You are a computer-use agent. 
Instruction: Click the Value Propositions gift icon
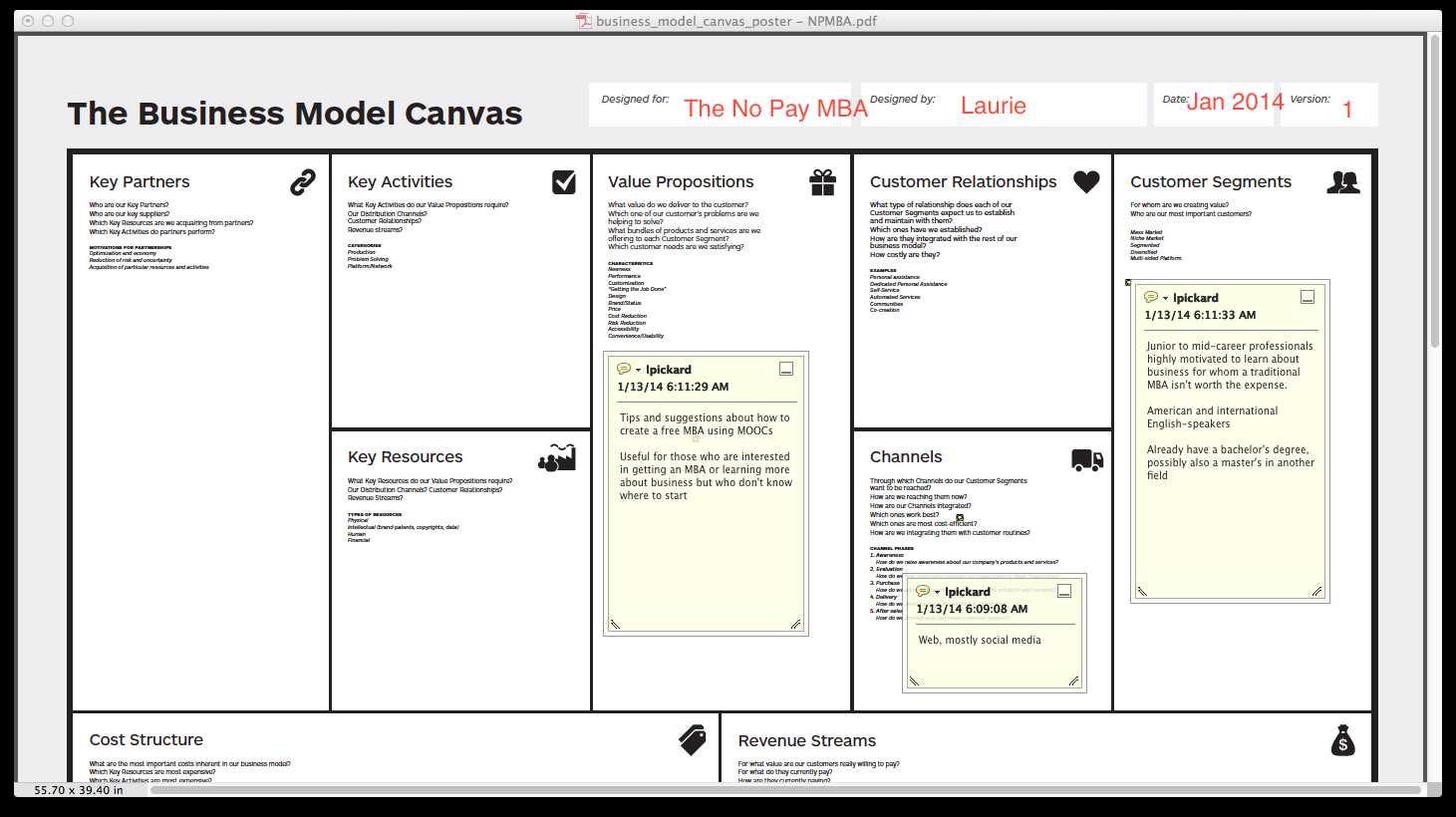(822, 182)
